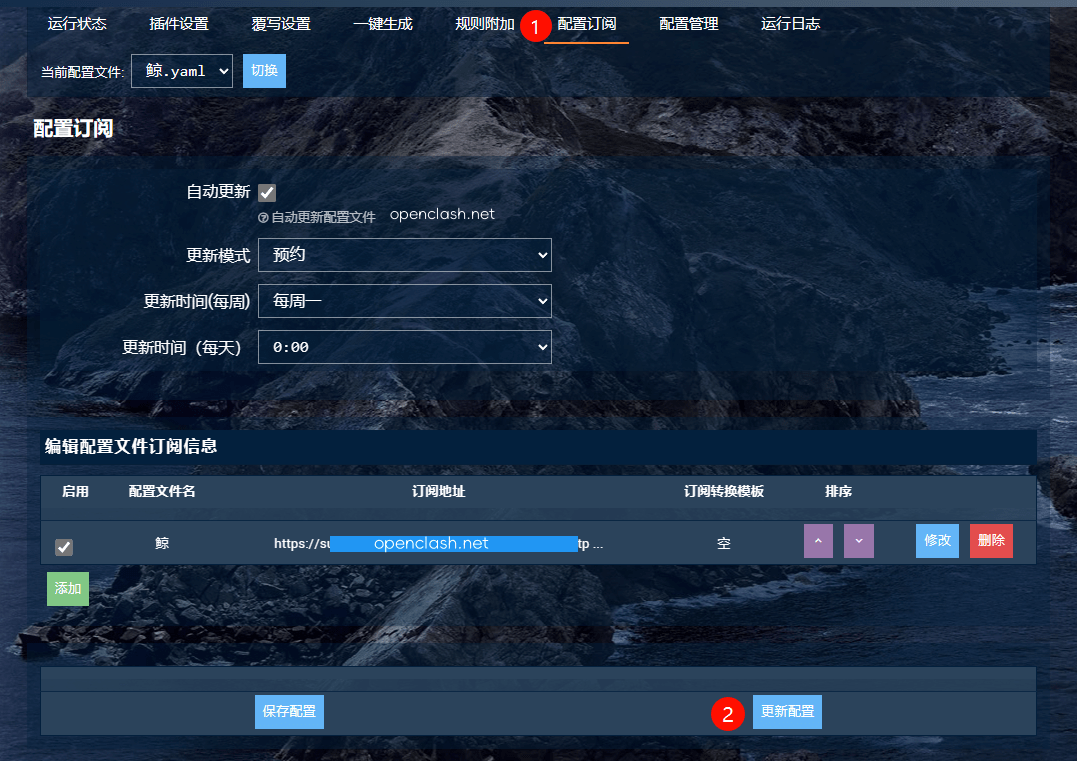Open the 插件设置 tab
The height and width of the screenshot is (761, 1077).
(179, 24)
